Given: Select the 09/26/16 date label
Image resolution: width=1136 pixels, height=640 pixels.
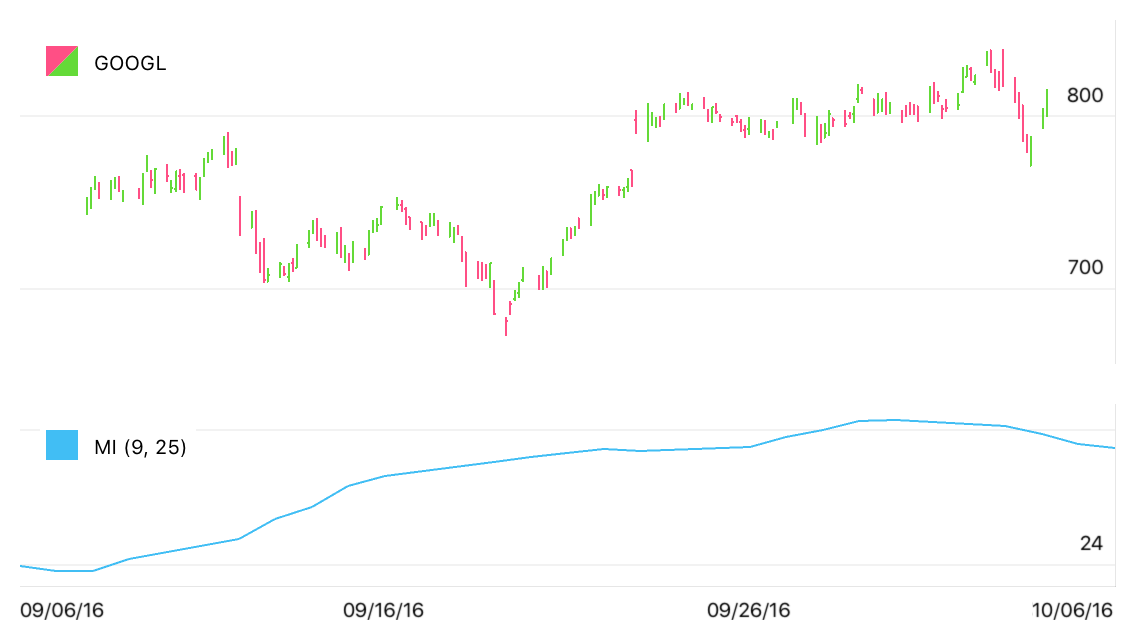Looking at the screenshot, I should (x=748, y=610).
